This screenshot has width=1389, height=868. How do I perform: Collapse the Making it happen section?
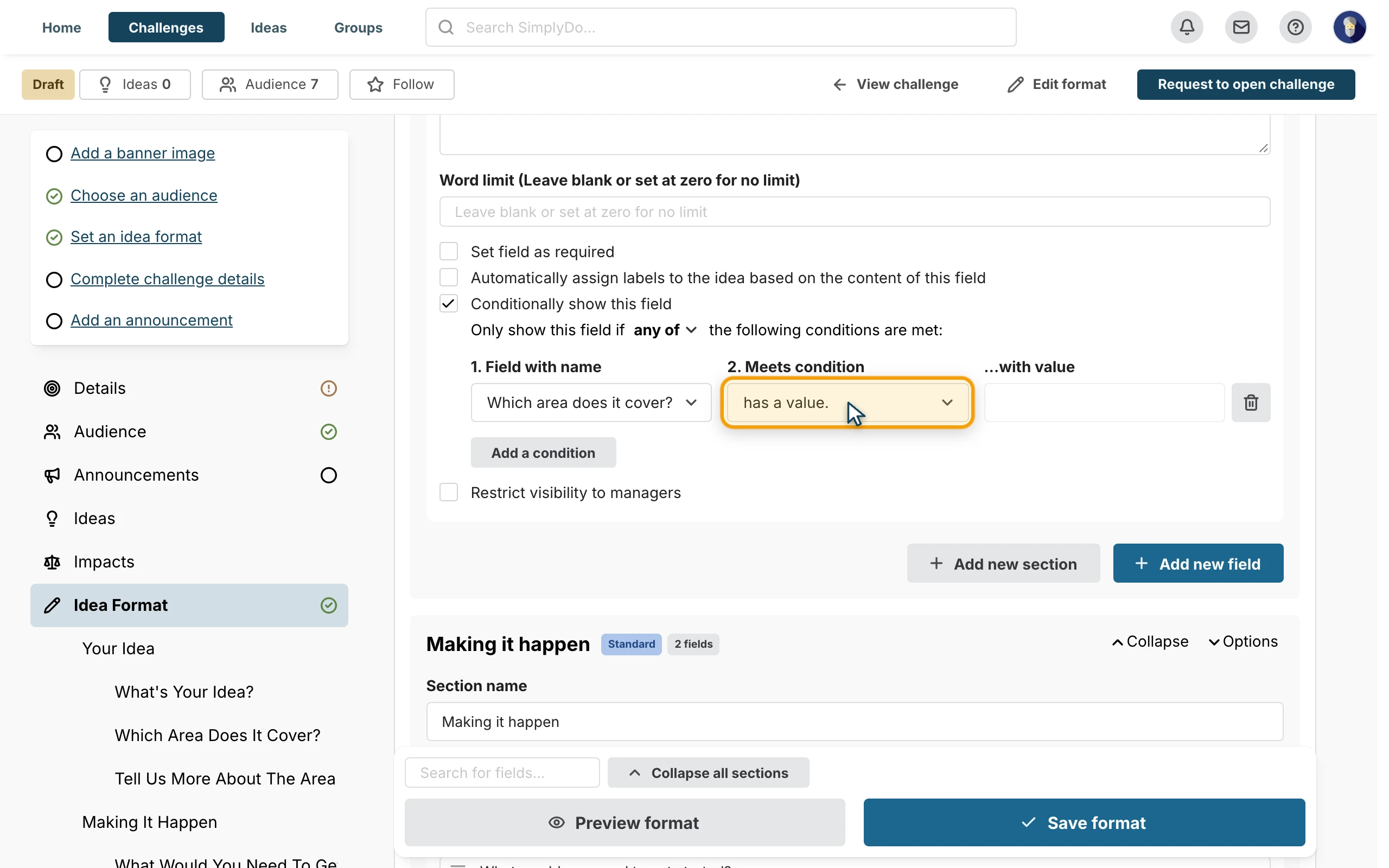(x=1150, y=642)
